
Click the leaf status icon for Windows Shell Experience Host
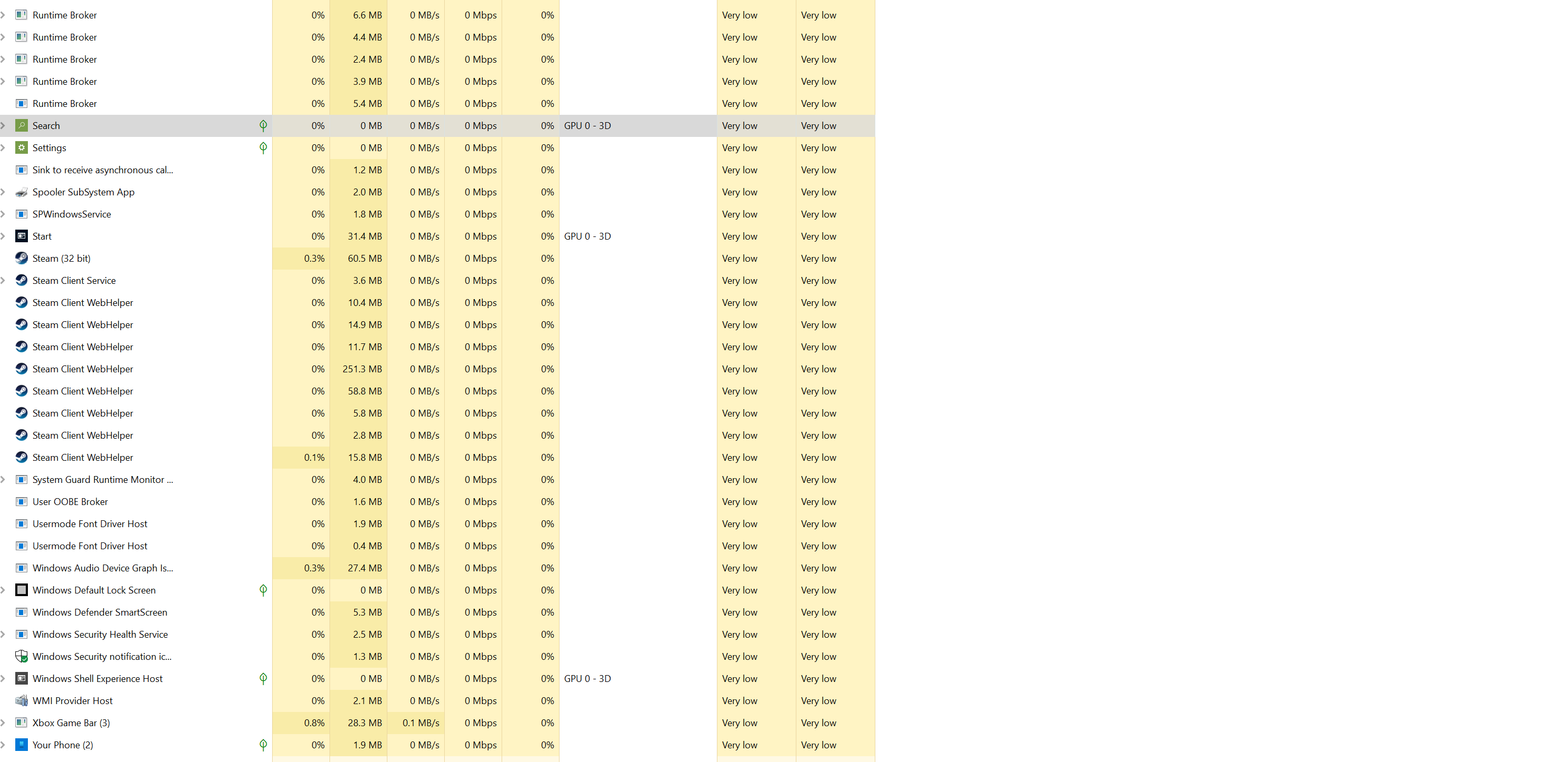pos(263,679)
